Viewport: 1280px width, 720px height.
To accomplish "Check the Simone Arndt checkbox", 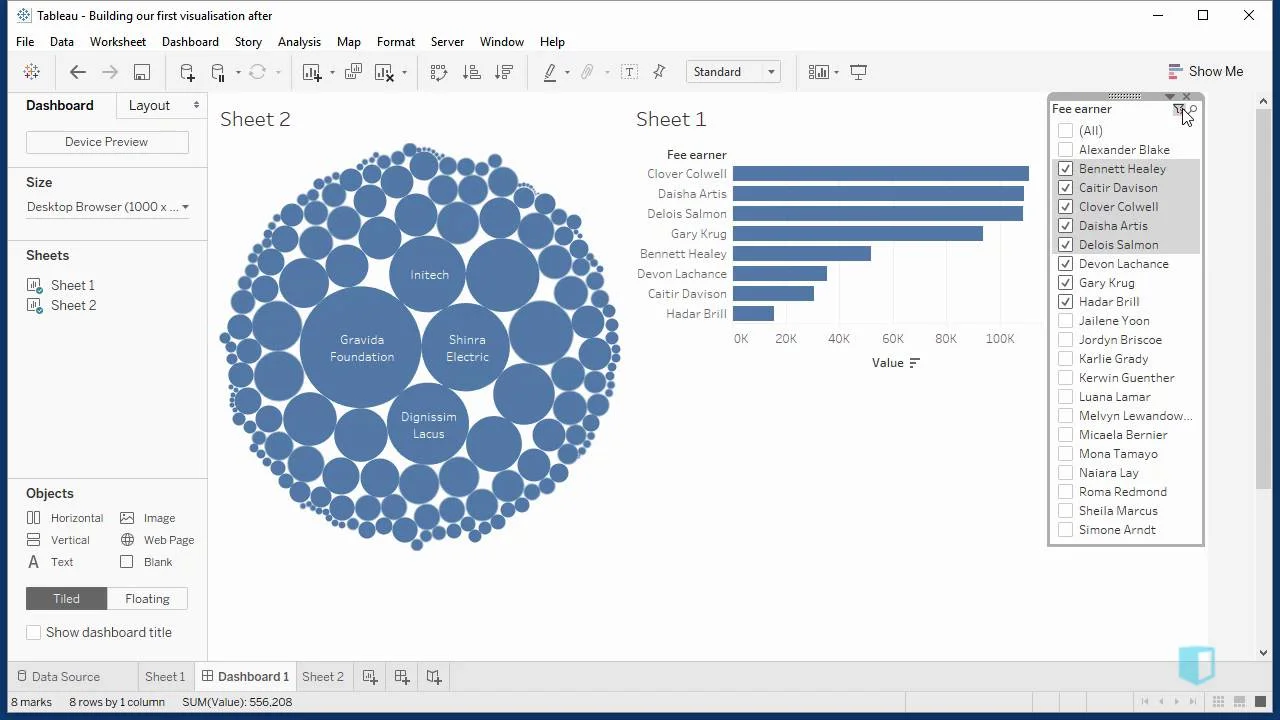I will point(1065,530).
